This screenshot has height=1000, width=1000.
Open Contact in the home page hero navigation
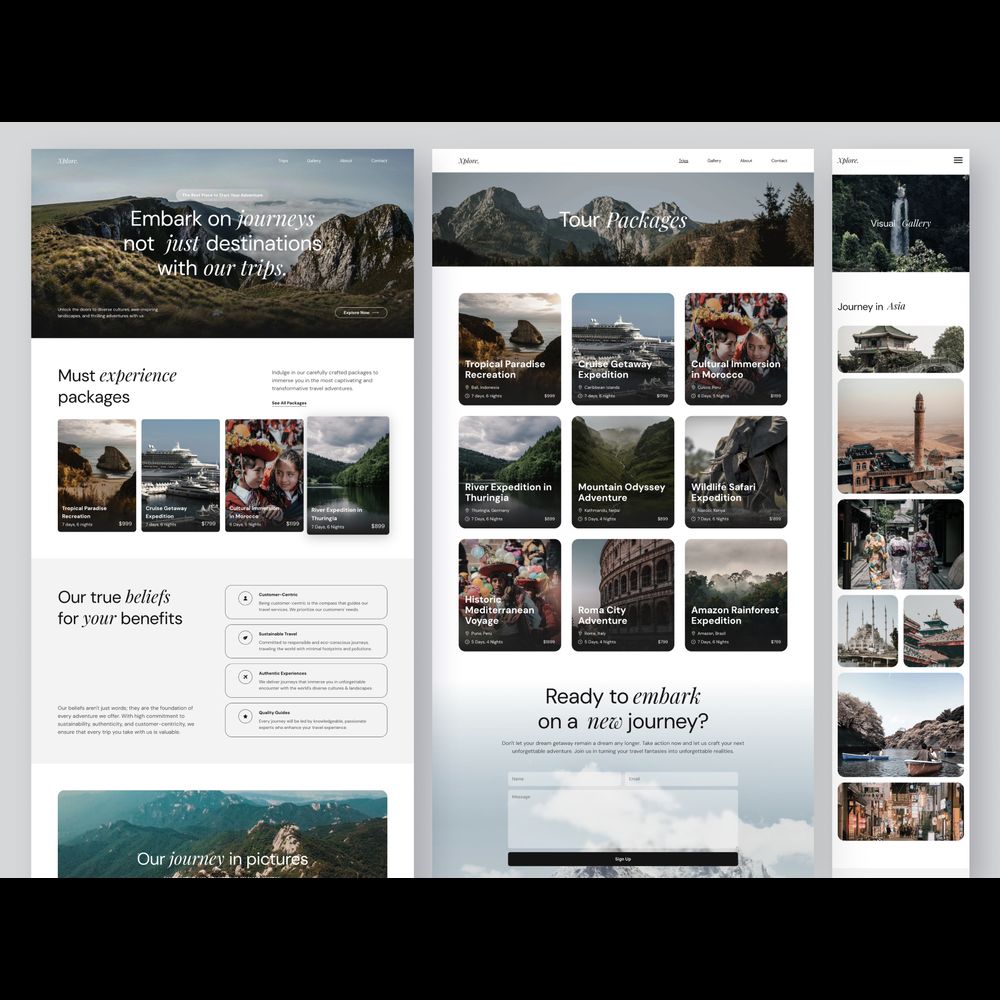(379, 161)
